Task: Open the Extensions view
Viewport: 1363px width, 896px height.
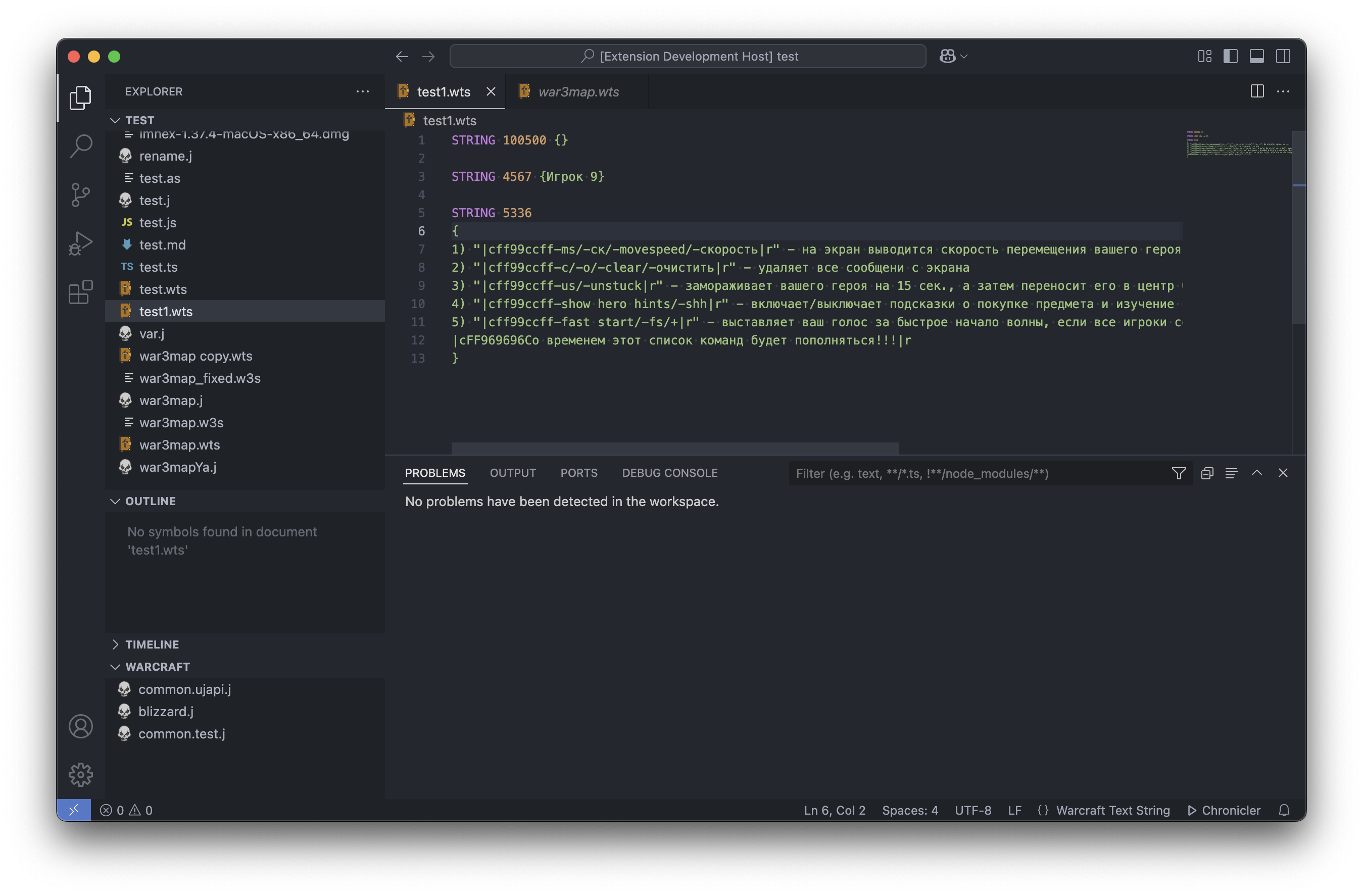Action: point(81,292)
